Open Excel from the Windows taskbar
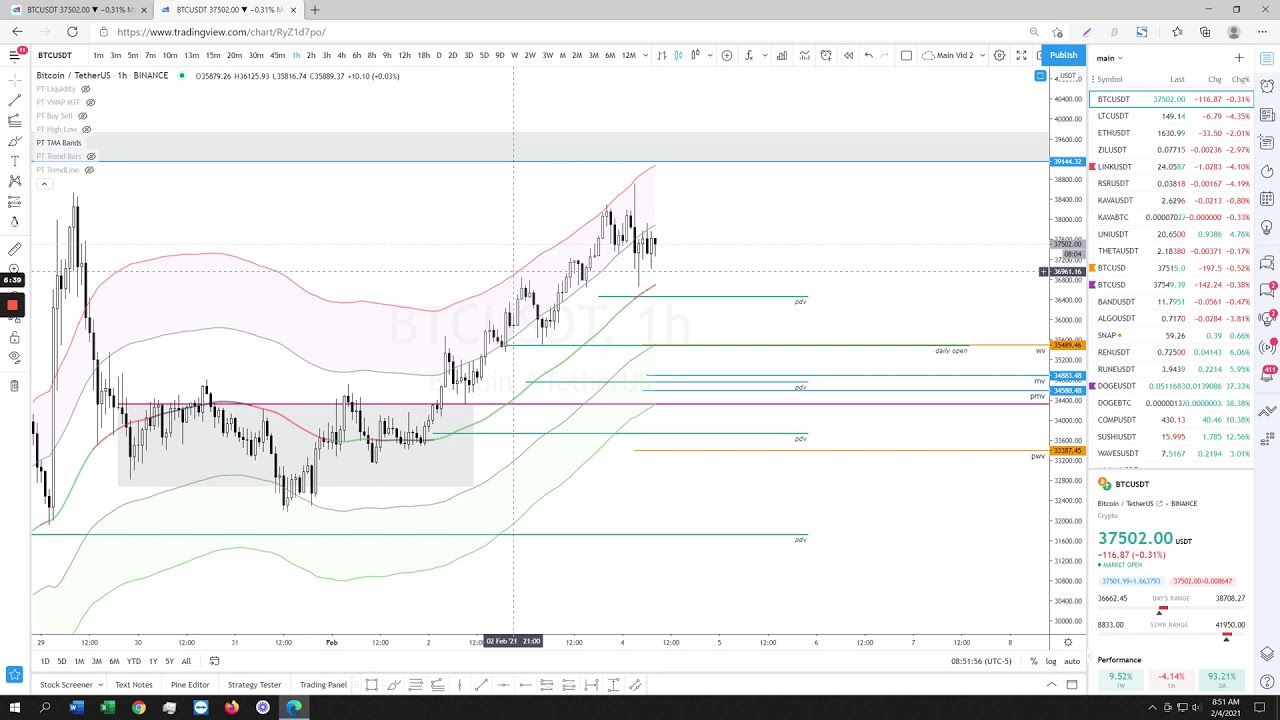Viewport: 1280px width, 720px height. pos(107,708)
